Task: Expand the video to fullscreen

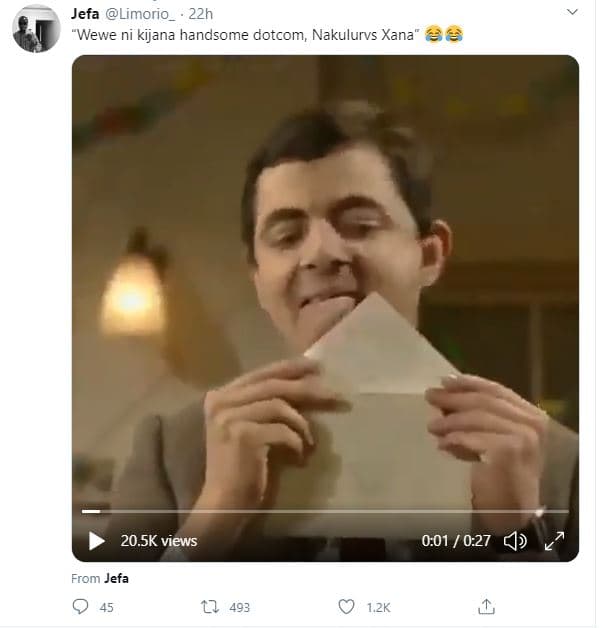Action: 553,541
